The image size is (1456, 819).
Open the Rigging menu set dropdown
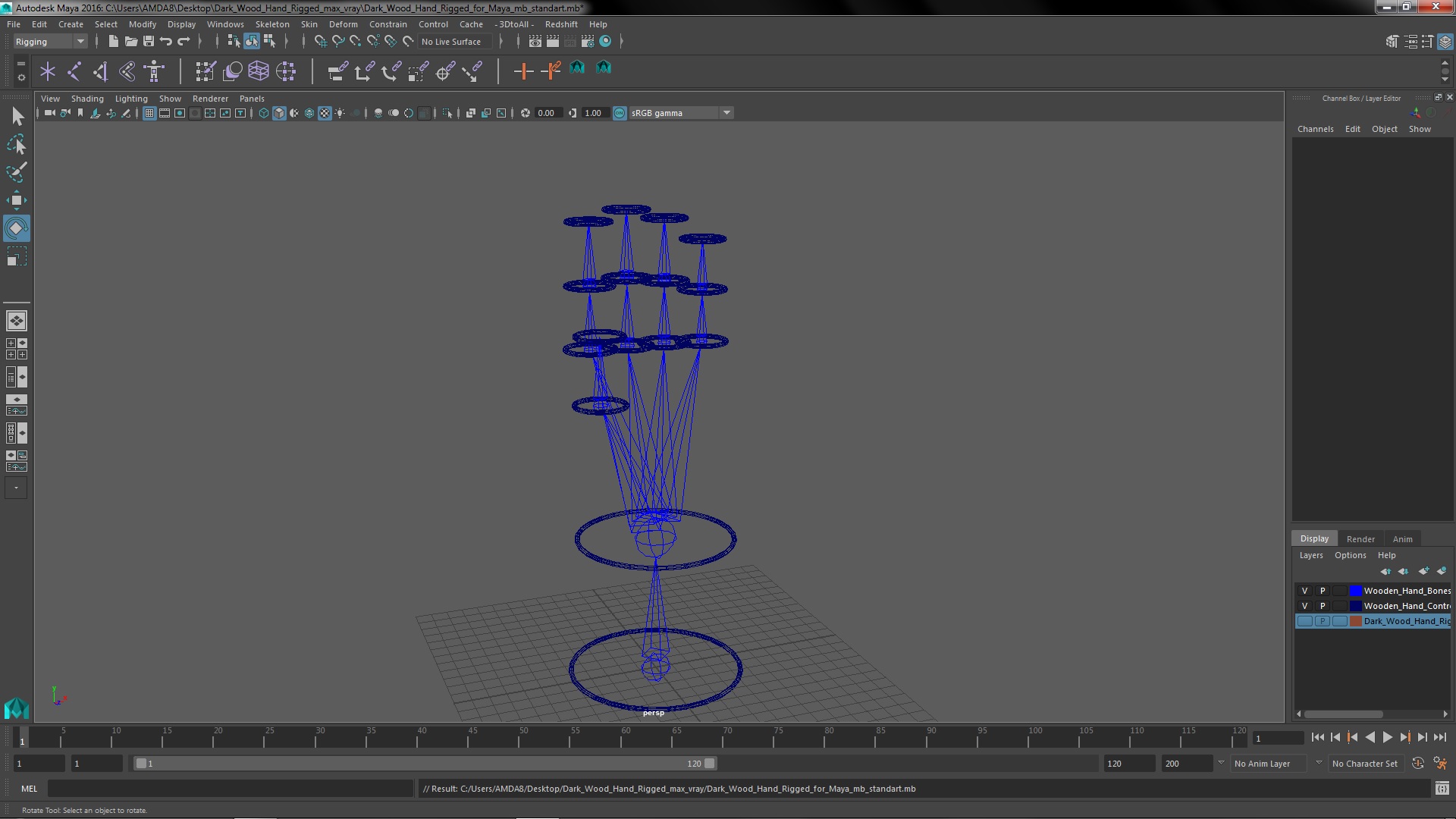80,42
